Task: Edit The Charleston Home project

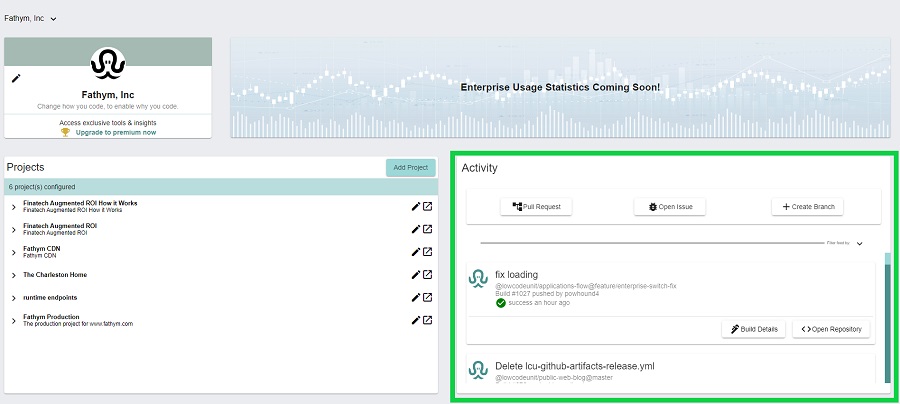Action: point(416,275)
